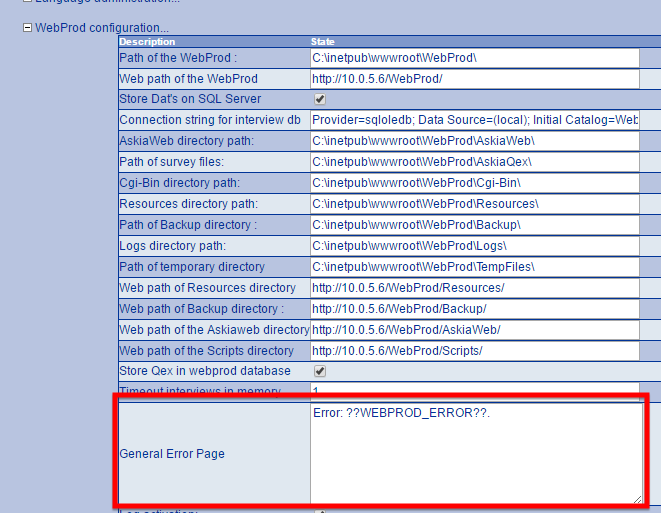Image resolution: width=661 pixels, height=513 pixels.
Task: Edit the Web path of the Askiaweb directory field
Action: tap(475, 330)
